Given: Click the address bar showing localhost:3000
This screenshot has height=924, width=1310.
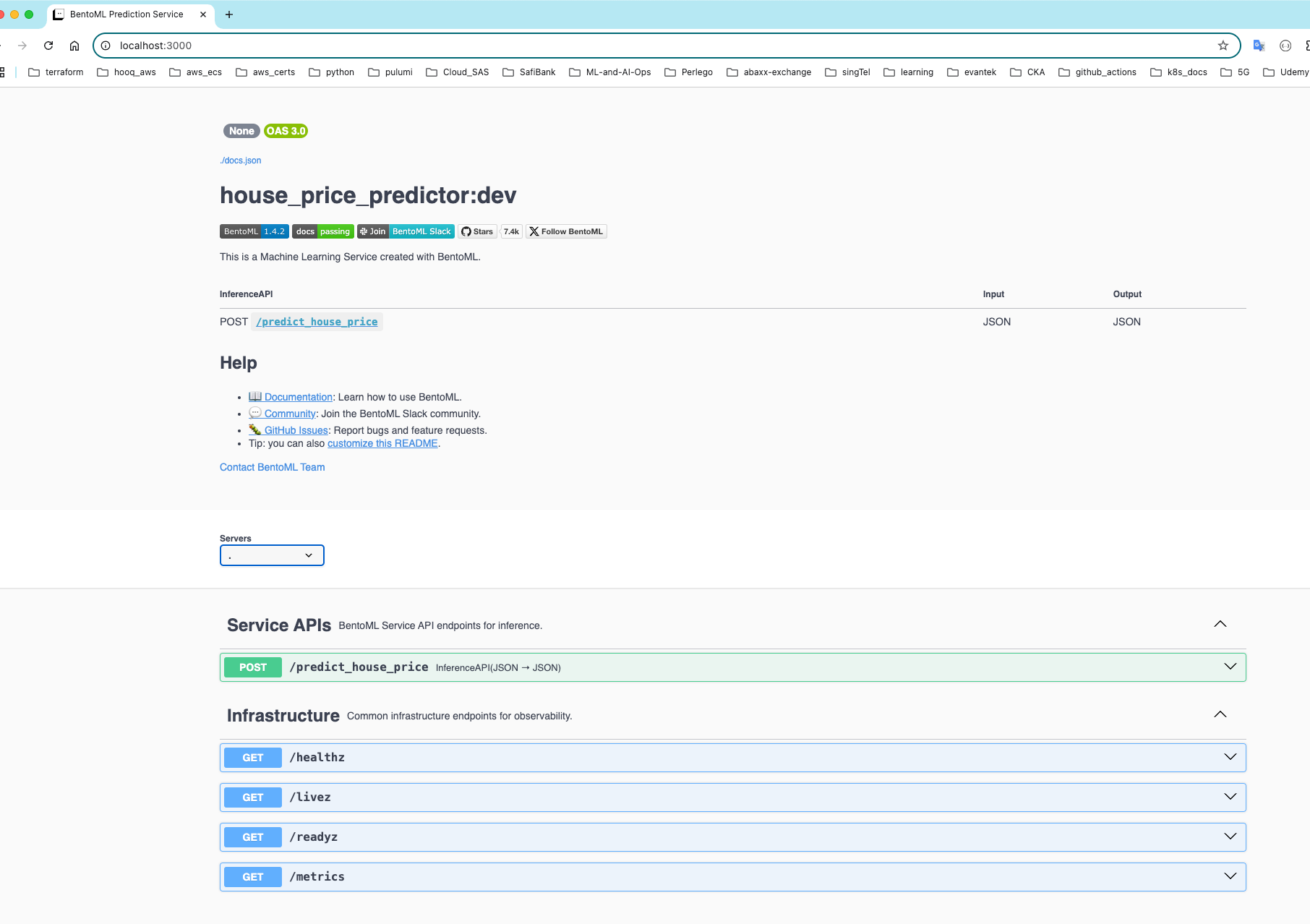Looking at the screenshot, I should pyautogui.click(x=665, y=46).
